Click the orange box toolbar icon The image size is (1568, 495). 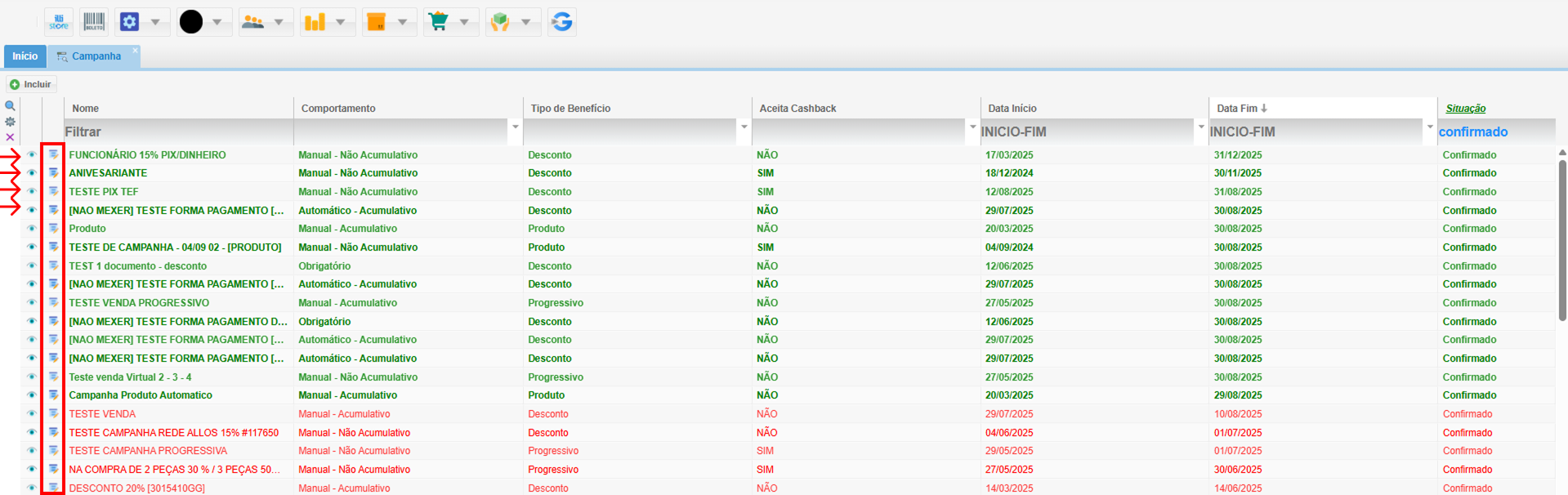(376, 22)
